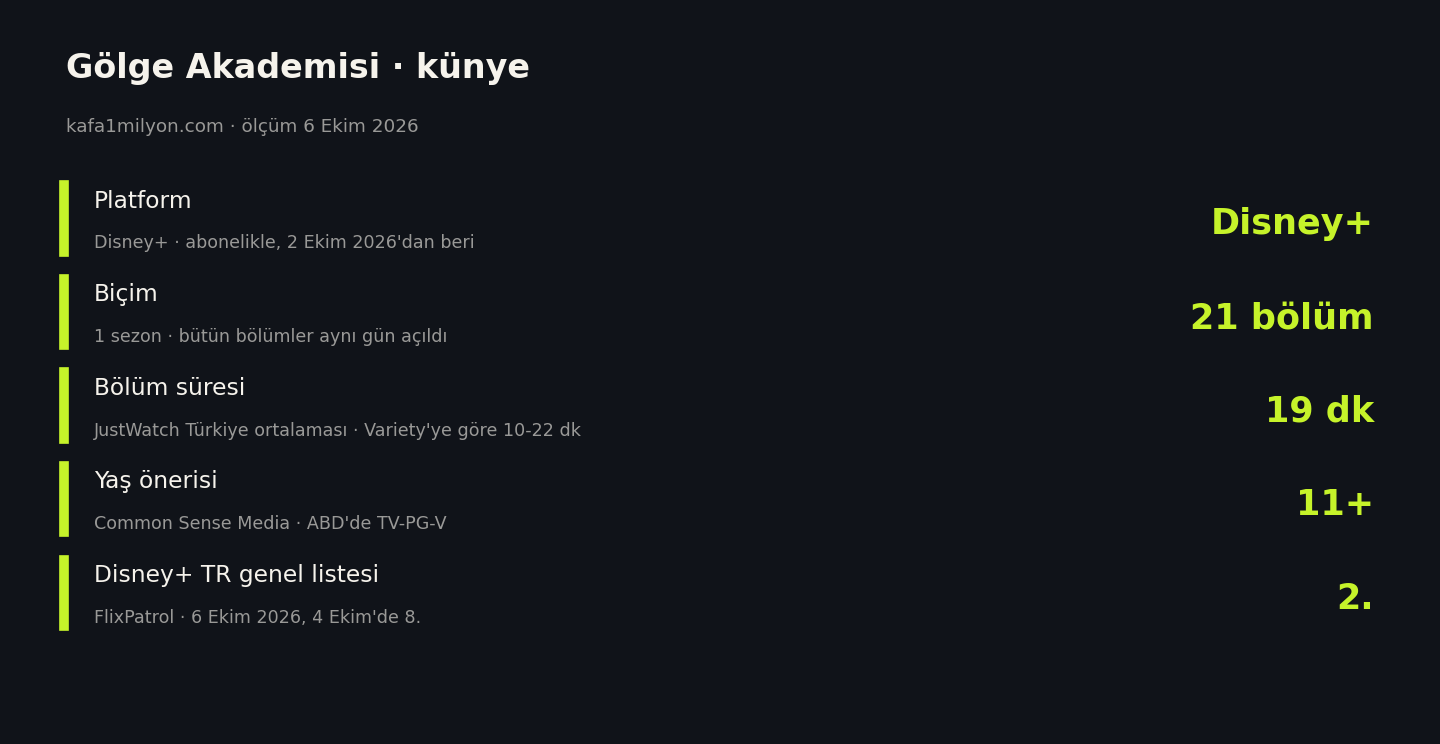Click the lime bar beside Biçim
The width and height of the screenshot is (1440, 744).
coord(64,312)
